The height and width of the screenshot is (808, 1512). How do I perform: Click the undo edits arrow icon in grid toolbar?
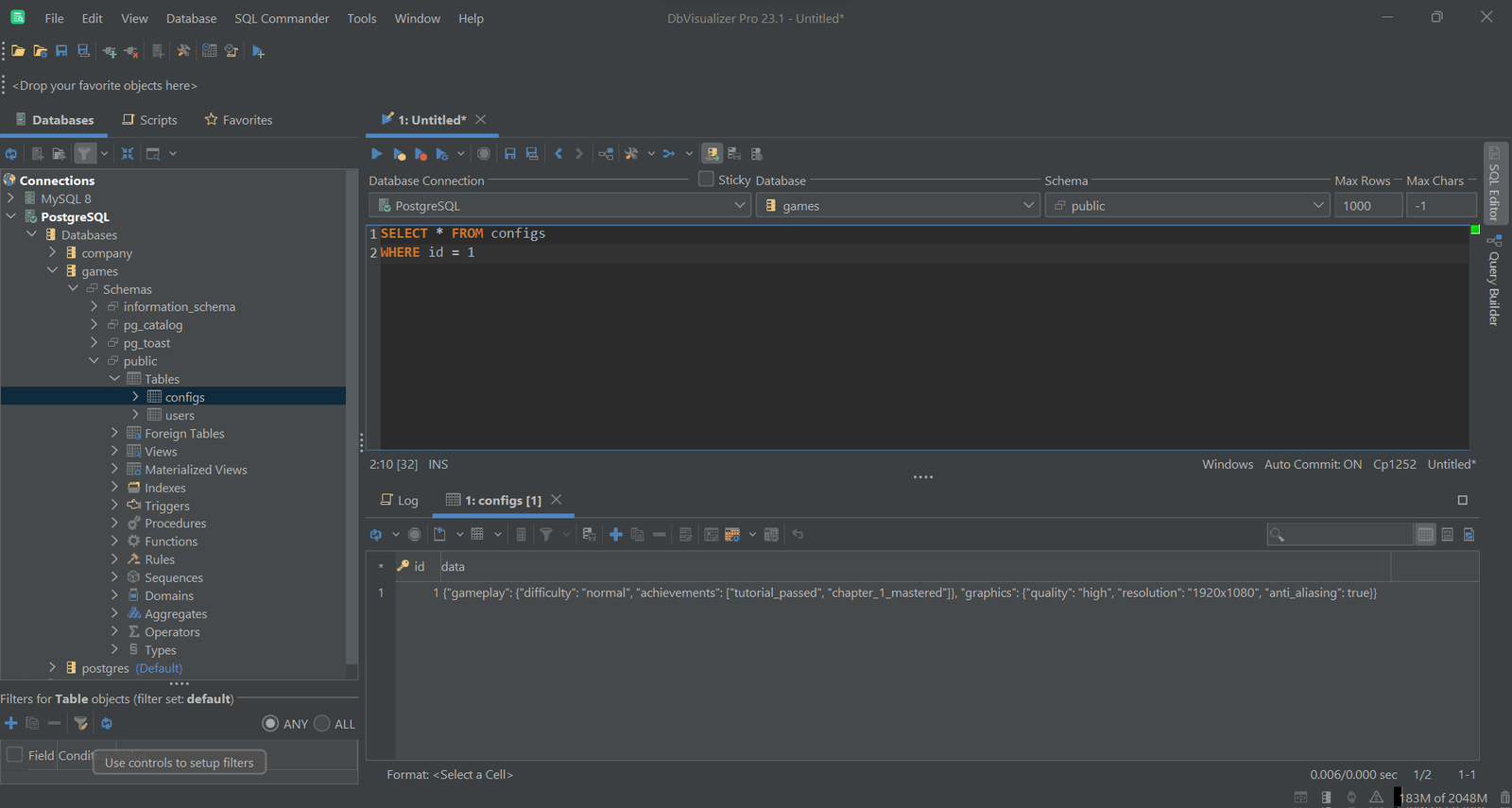pos(798,534)
